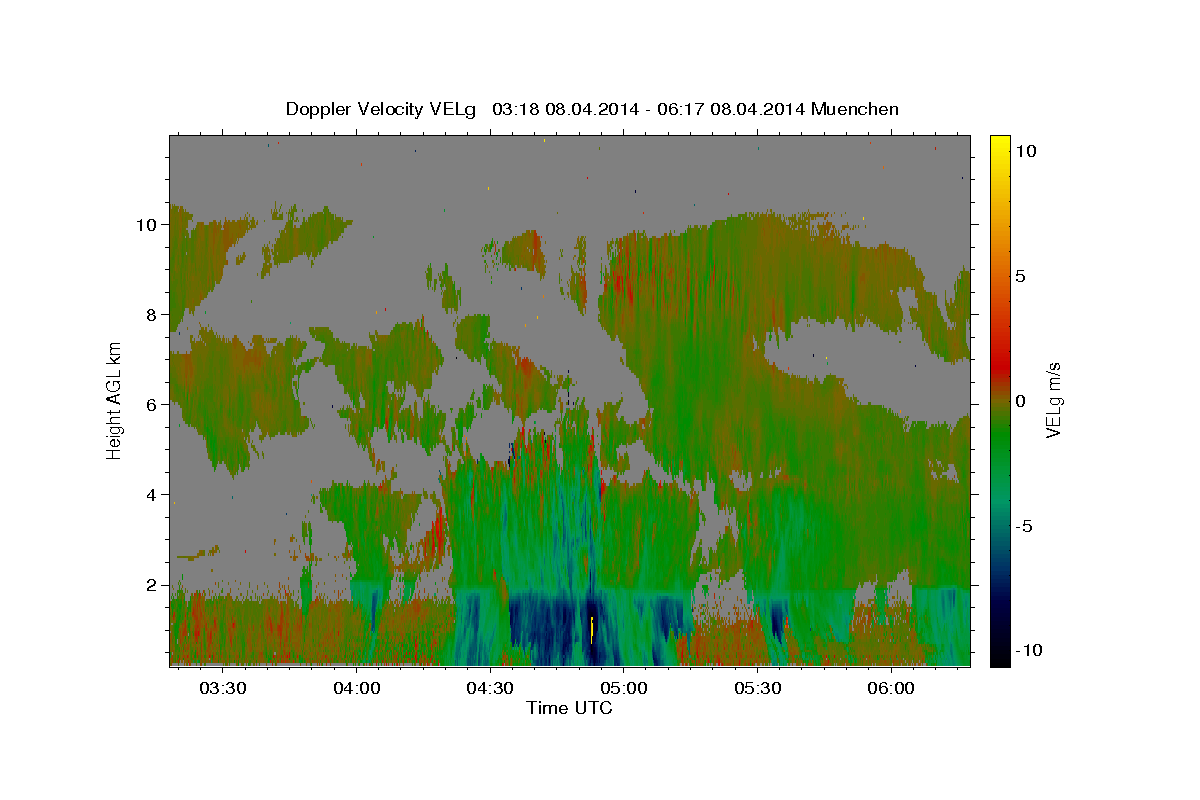Click the height tick label '2'
The image size is (1200, 800).
click(153, 585)
